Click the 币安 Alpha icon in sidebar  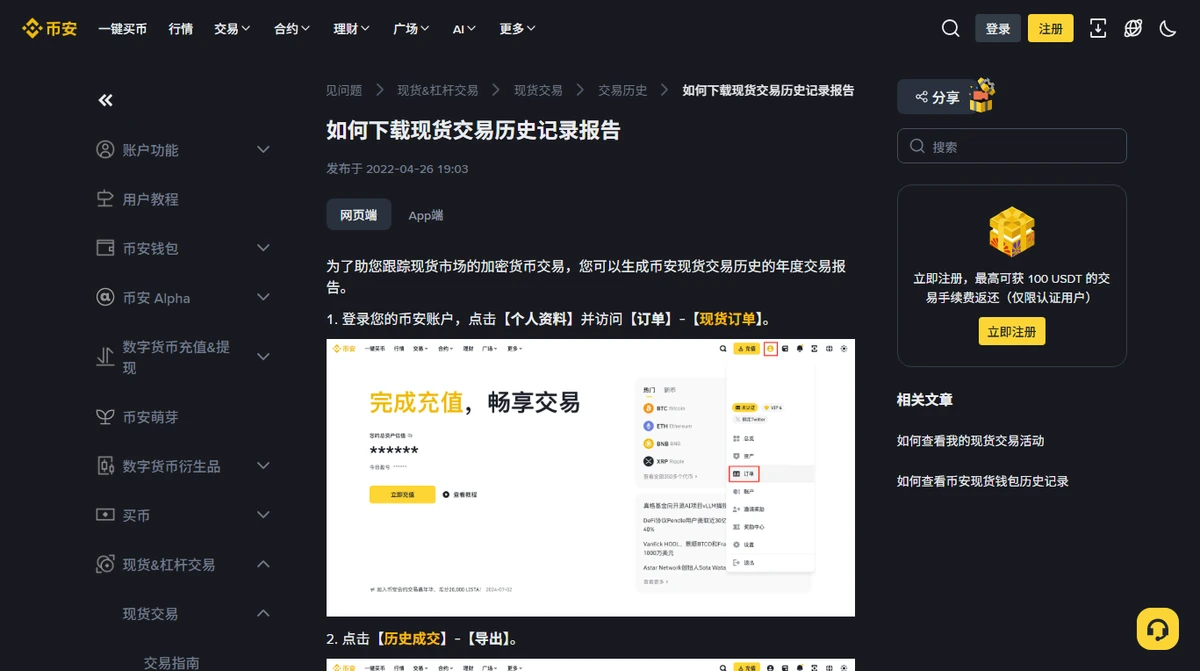click(105, 297)
